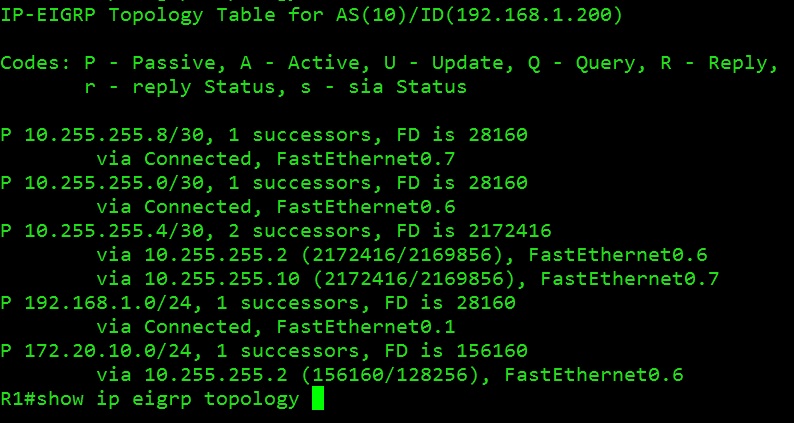The height and width of the screenshot is (423, 795).
Task: Click the R1#show ip eigrp topology command line
Action: [x=150, y=399]
